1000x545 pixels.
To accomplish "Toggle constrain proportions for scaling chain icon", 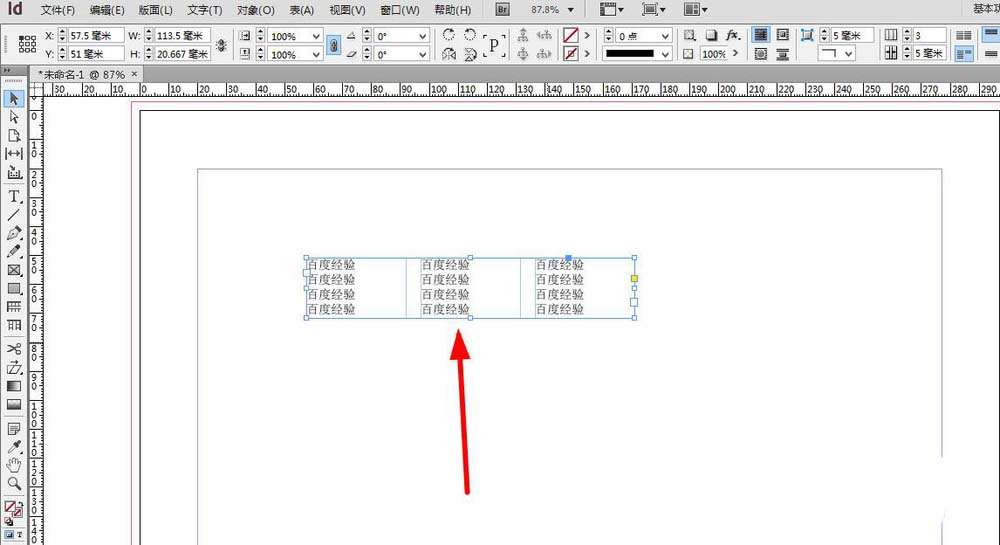I will (x=334, y=45).
